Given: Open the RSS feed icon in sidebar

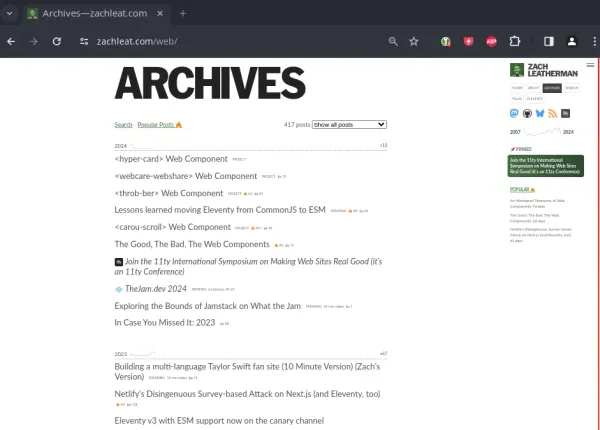Looking at the screenshot, I should pos(553,113).
